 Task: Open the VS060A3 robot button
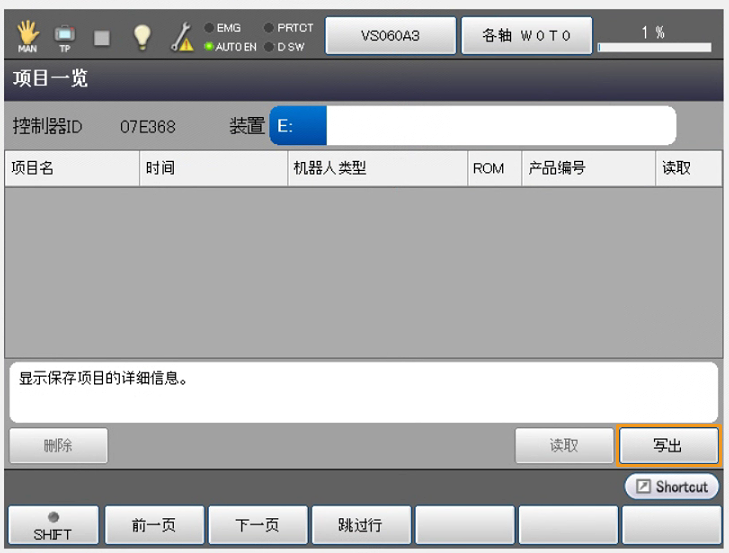[391, 36]
